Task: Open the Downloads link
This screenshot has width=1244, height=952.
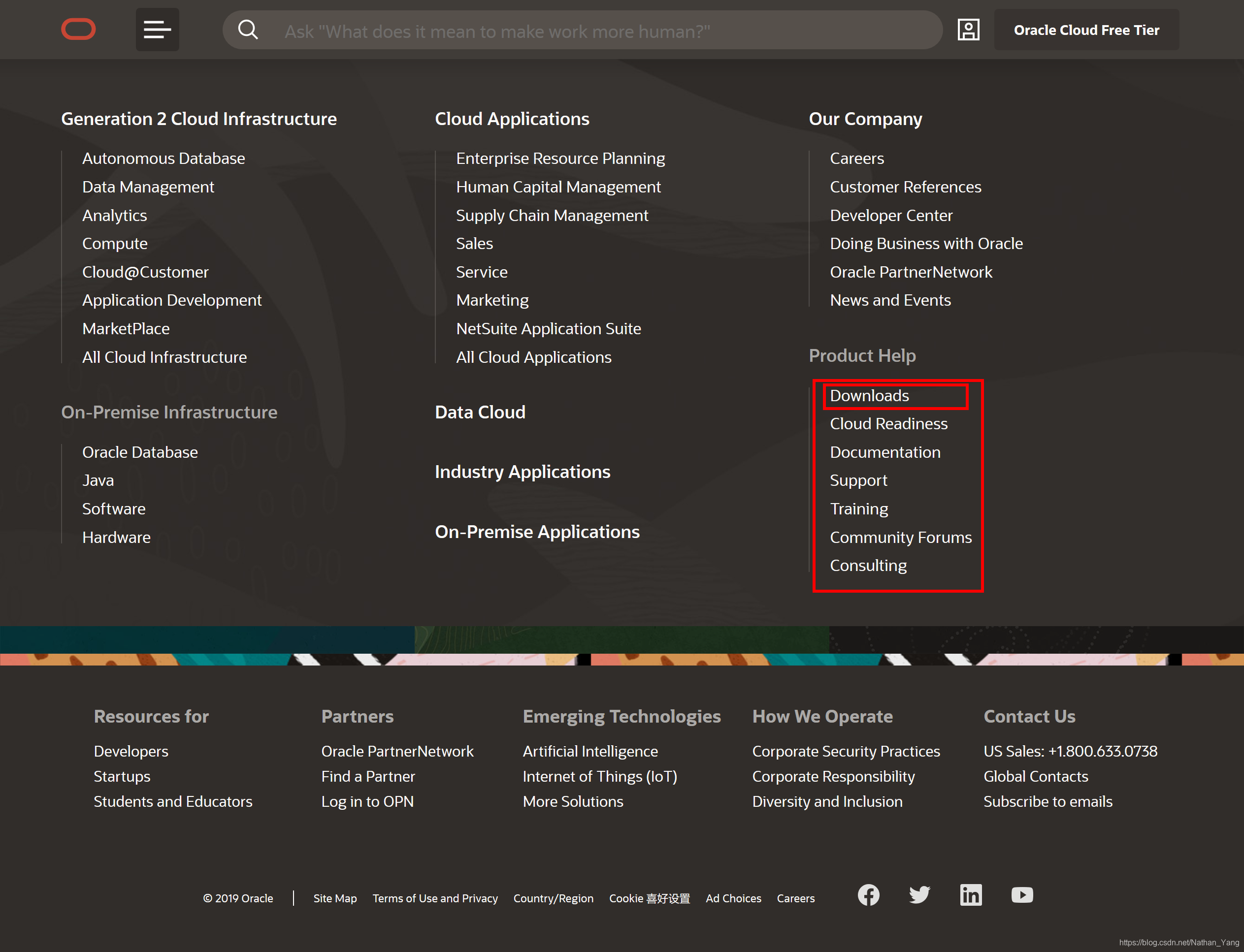Action: (869, 396)
